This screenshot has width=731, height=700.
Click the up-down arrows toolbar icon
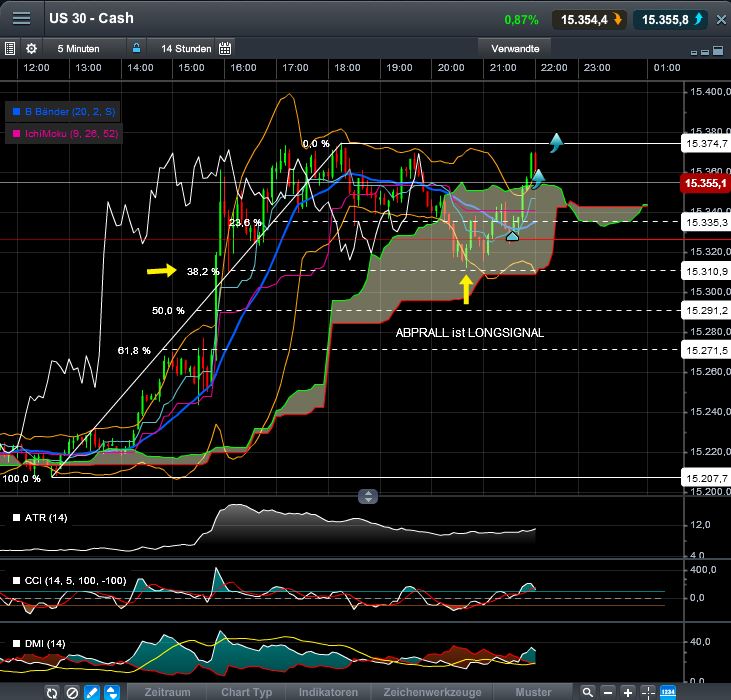112,693
